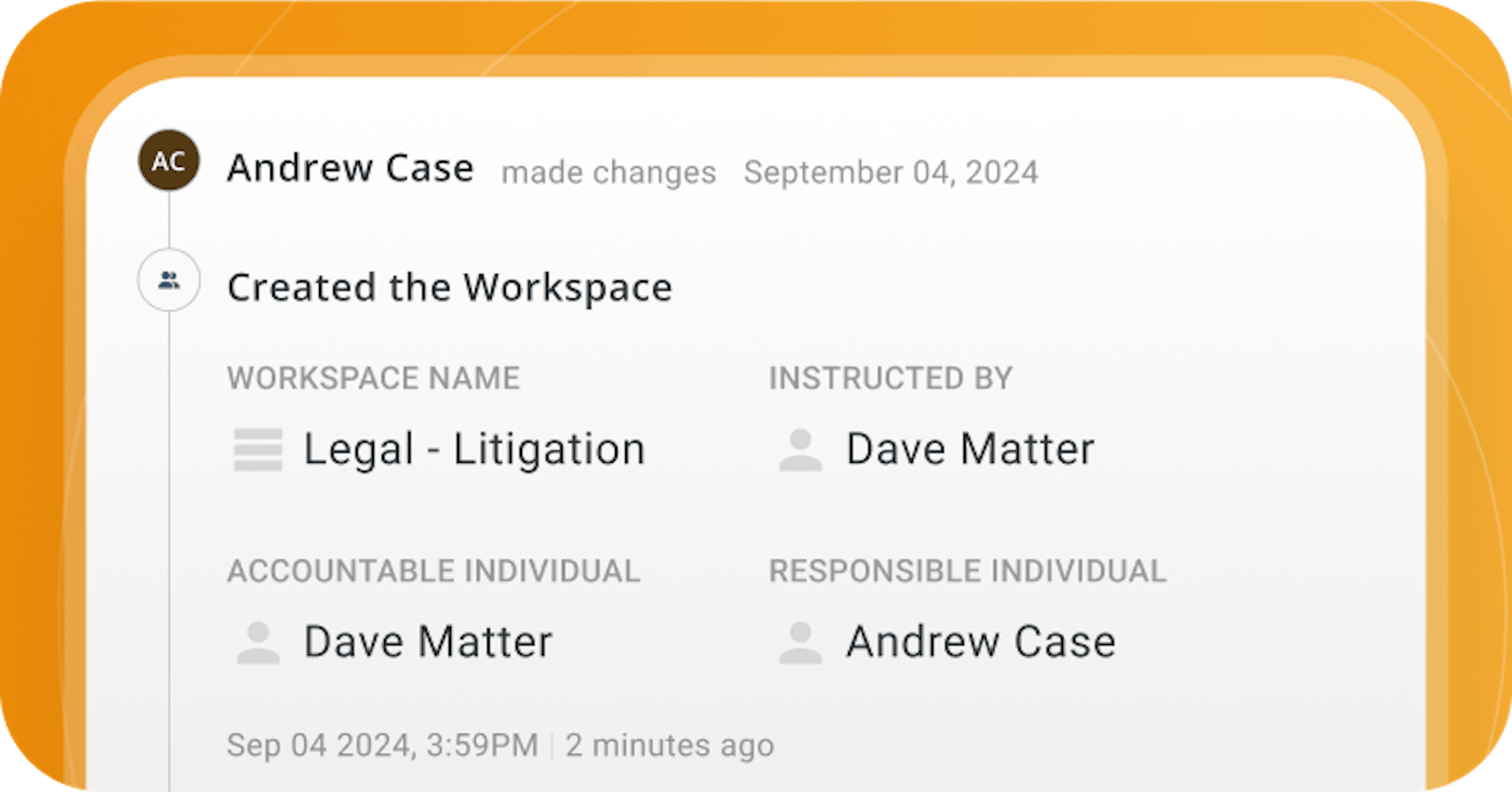The width and height of the screenshot is (1512, 792).
Task: Click the person icon under Responsible Individual
Action: [800, 642]
